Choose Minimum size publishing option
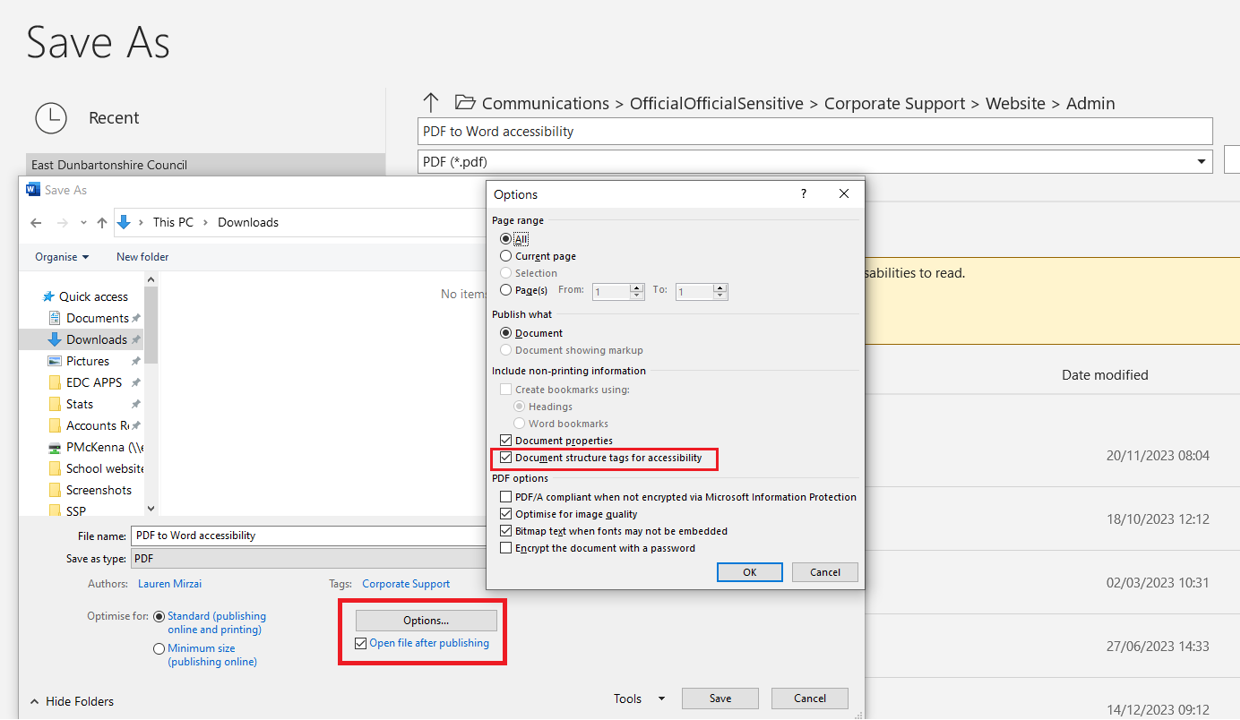 tap(159, 649)
